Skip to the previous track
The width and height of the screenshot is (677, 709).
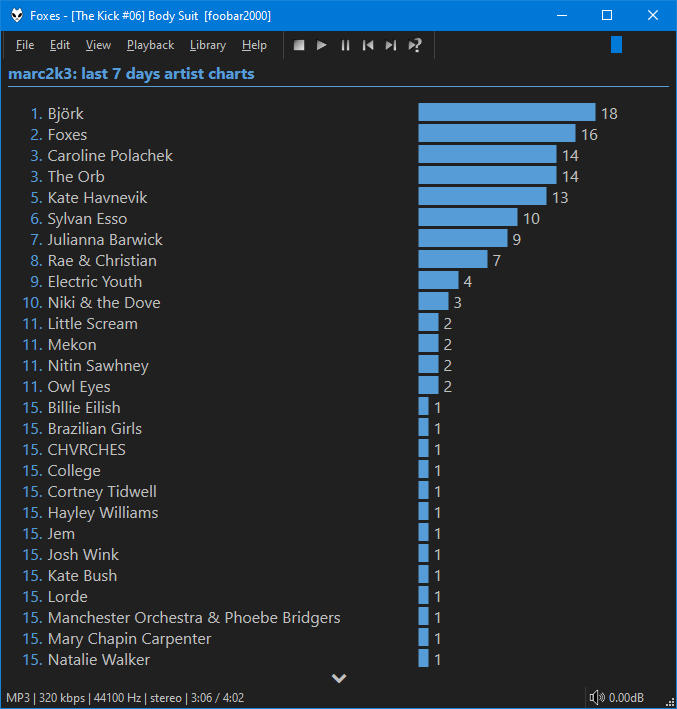[x=368, y=45]
